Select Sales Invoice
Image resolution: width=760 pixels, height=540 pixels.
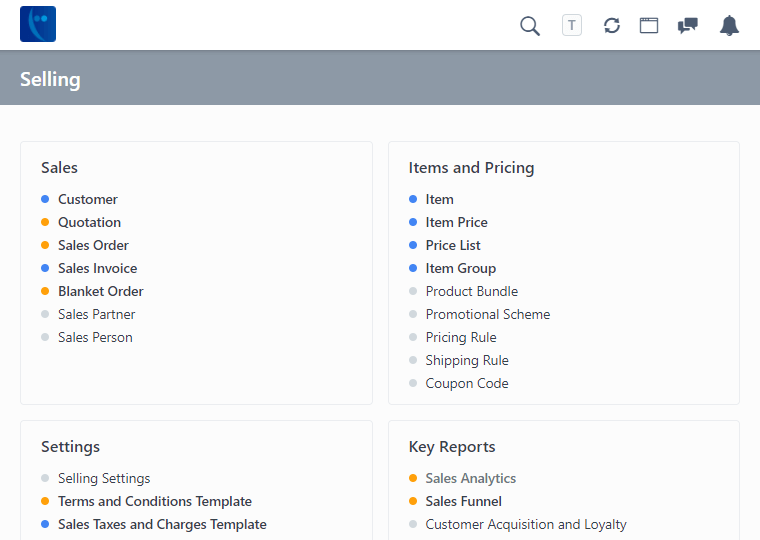pos(97,268)
